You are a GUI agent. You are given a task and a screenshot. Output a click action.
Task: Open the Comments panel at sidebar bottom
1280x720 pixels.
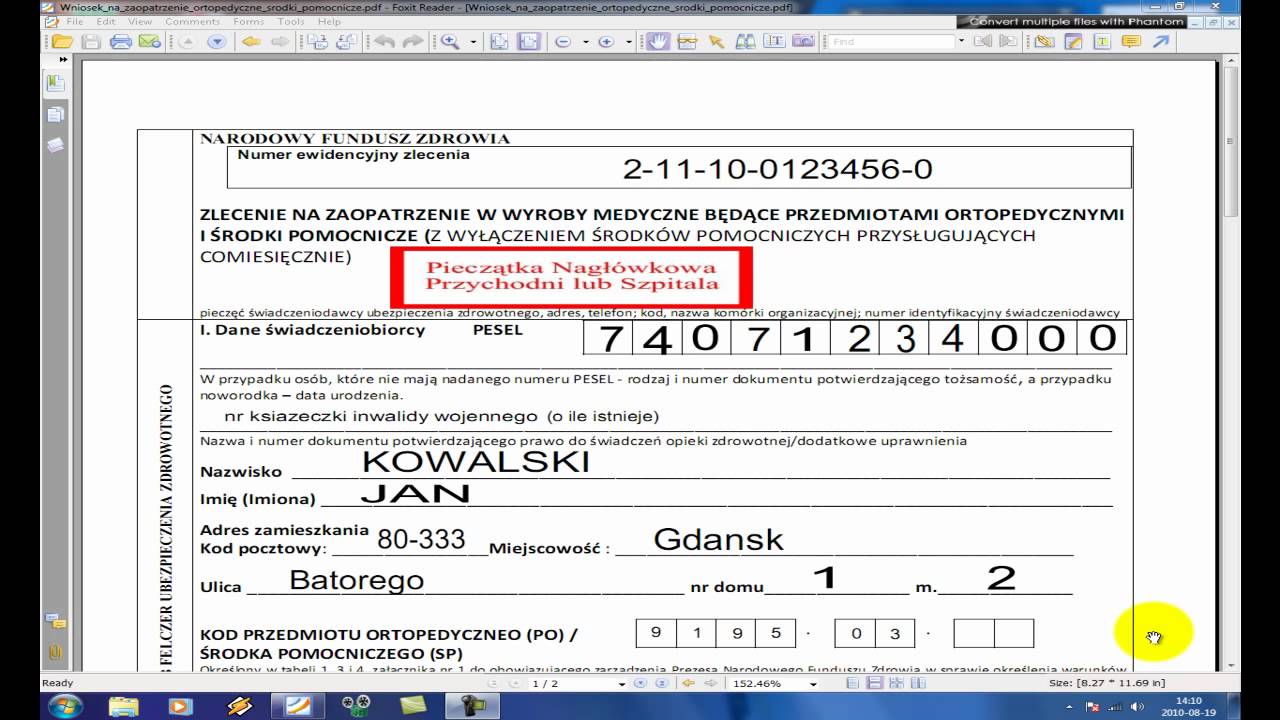click(55, 621)
